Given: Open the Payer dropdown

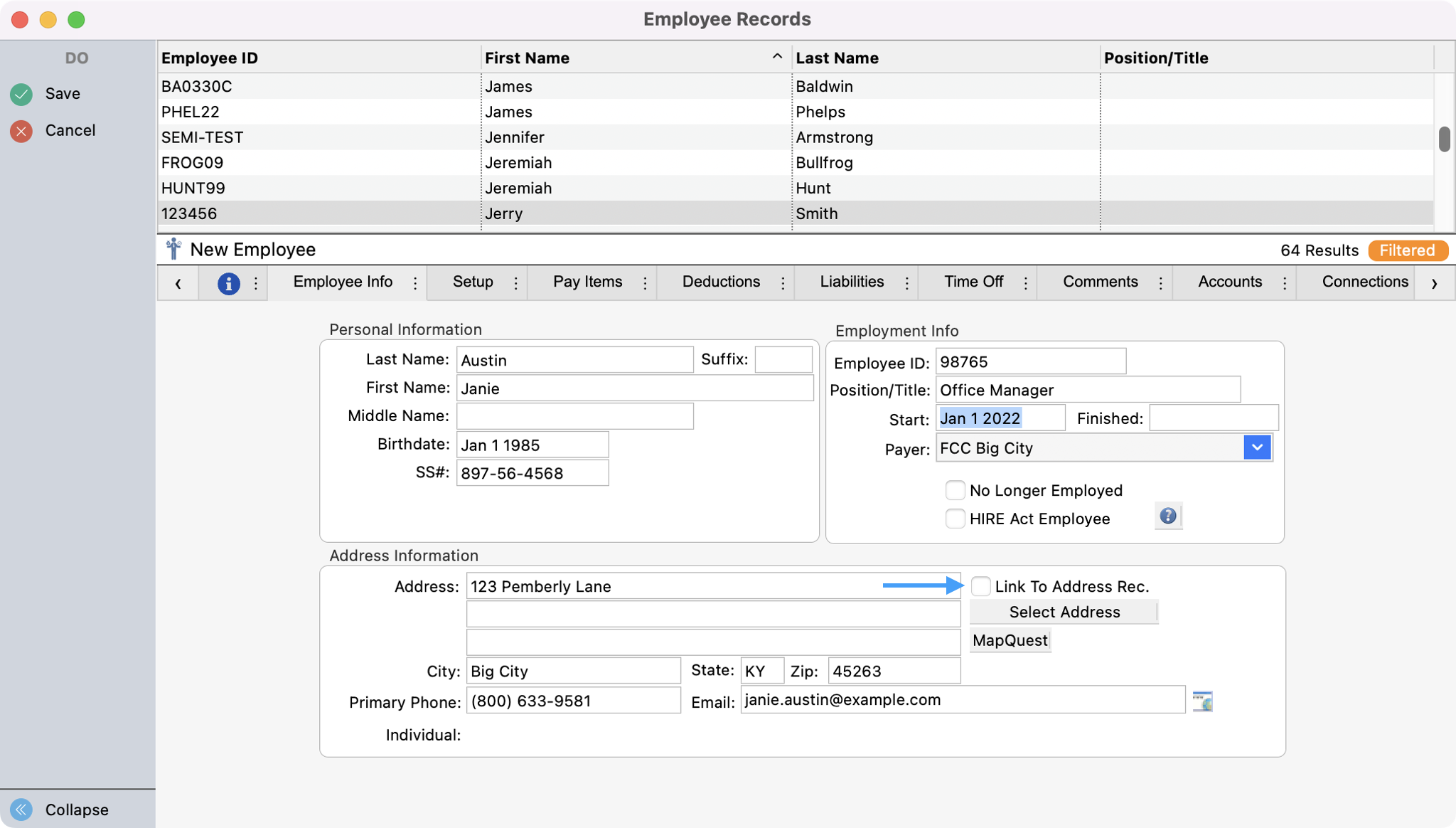Looking at the screenshot, I should point(1256,447).
